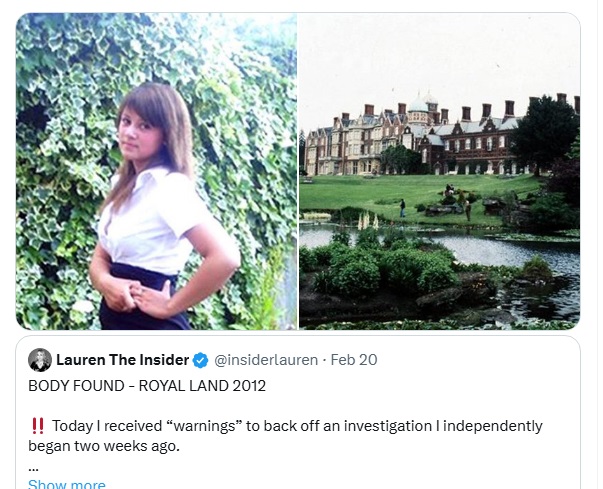Click the woman's white shirt in the photo

152,219
